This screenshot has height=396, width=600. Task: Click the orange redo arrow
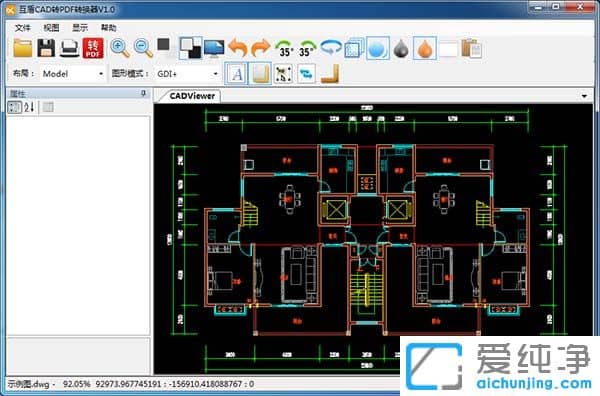261,48
